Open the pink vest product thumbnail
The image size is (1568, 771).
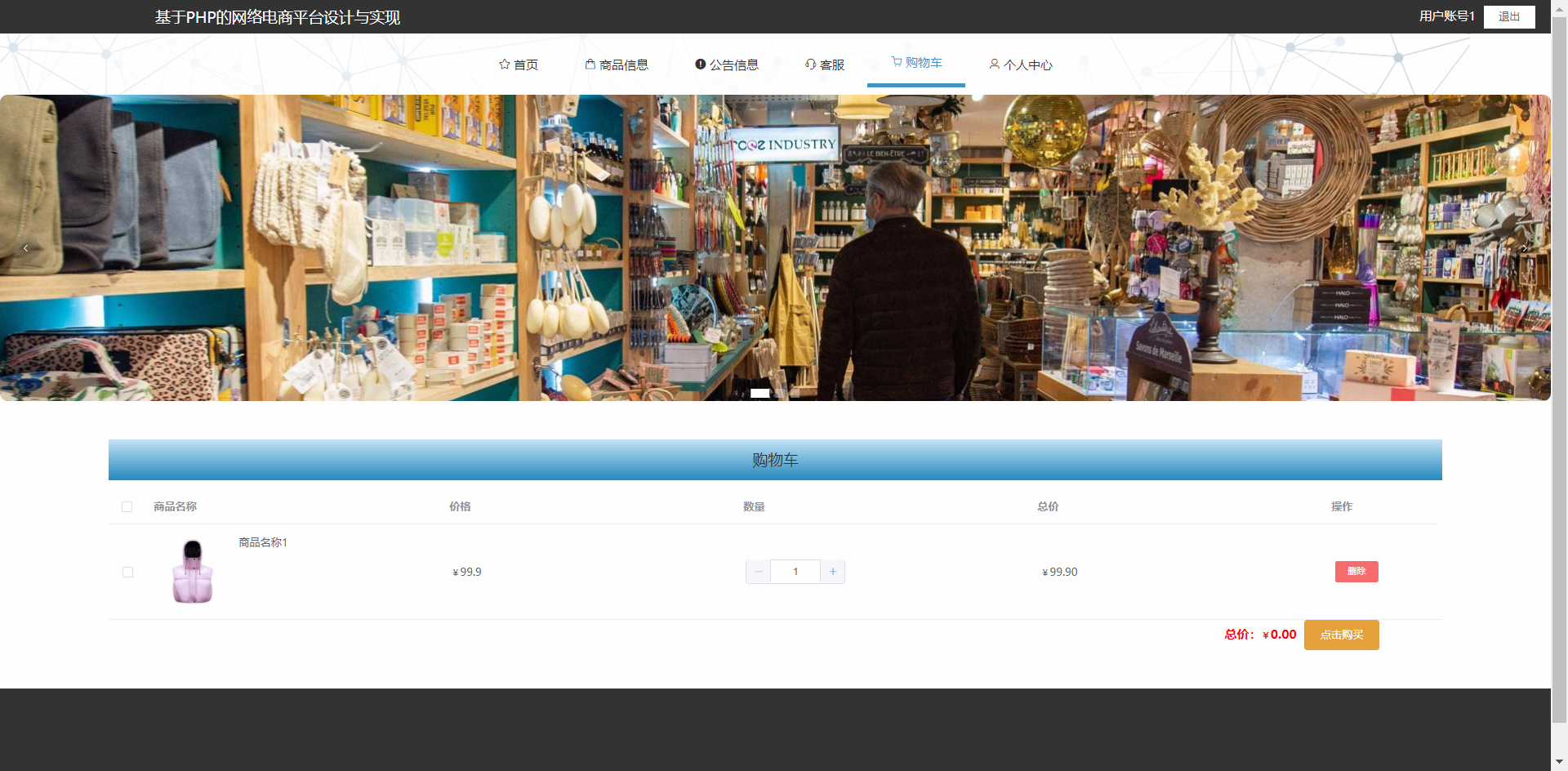[x=193, y=572]
